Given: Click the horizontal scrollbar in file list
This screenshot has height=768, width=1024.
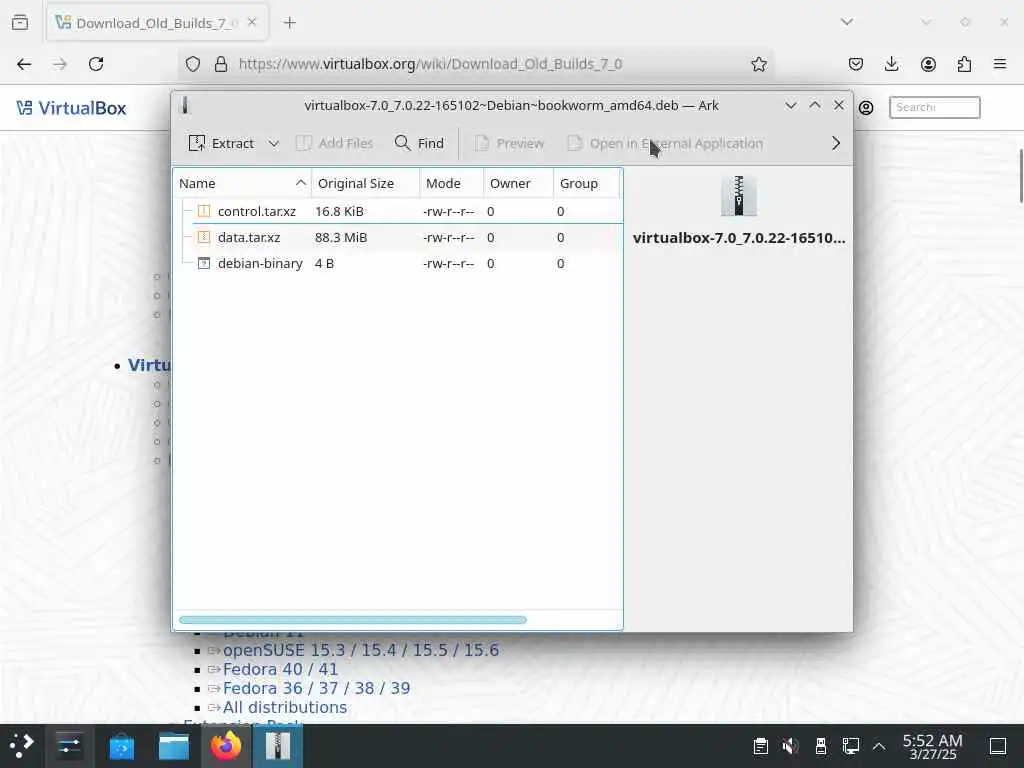Looking at the screenshot, I should pos(353,620).
